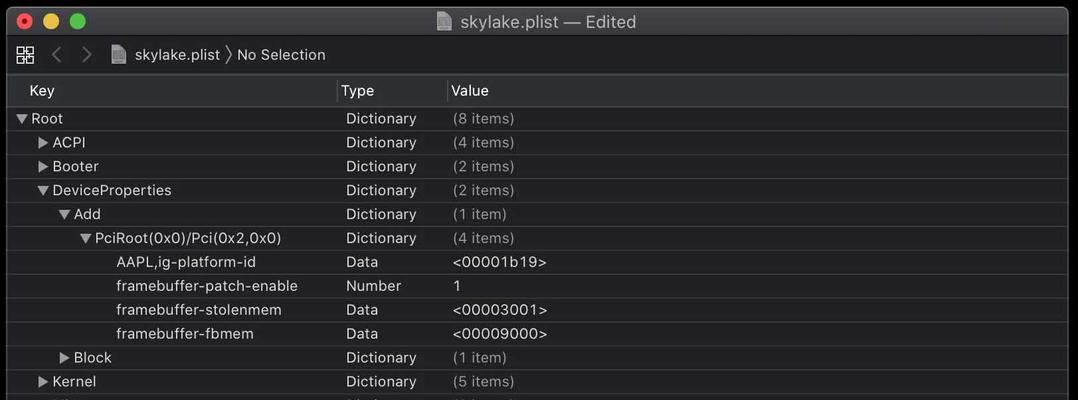1078x400 pixels.
Task: Expand the ACPI dictionary
Action: [x=43, y=142]
